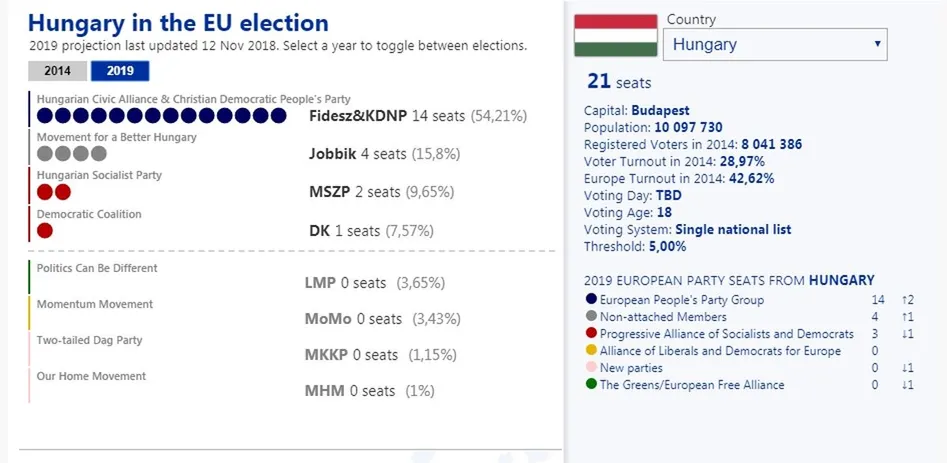Viewport: 947px width, 463px height.
Task: Click the single DK seat dot
Action: click(x=45, y=230)
